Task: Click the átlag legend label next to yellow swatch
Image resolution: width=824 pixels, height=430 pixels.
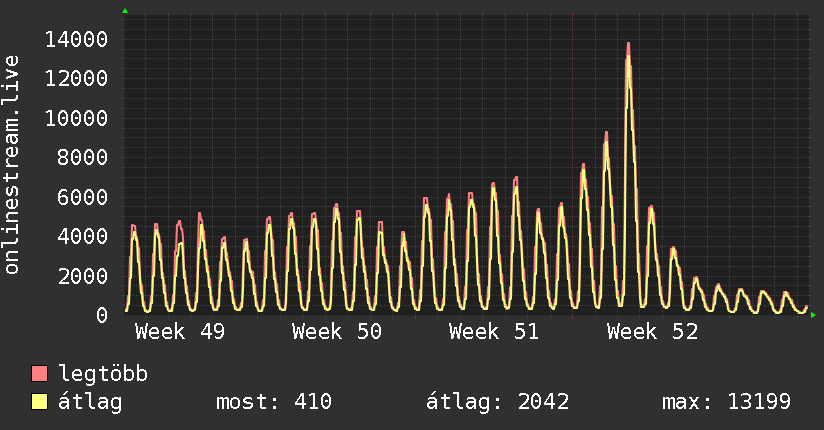Action: tap(90, 402)
